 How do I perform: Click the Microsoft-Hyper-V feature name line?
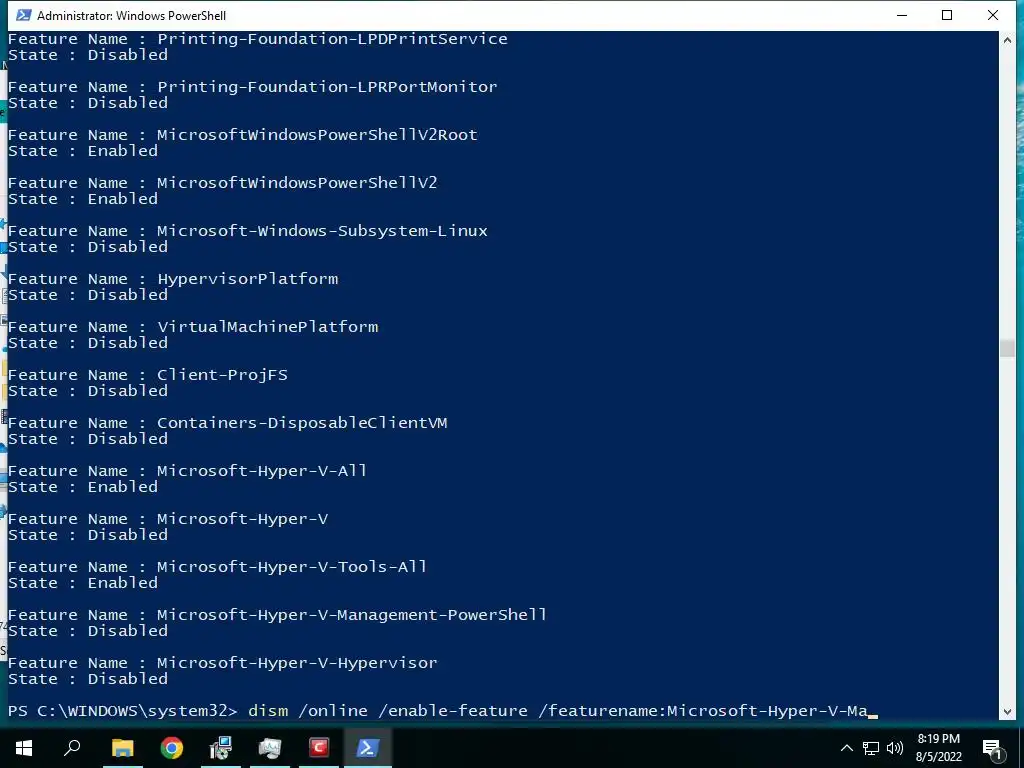pos(168,519)
